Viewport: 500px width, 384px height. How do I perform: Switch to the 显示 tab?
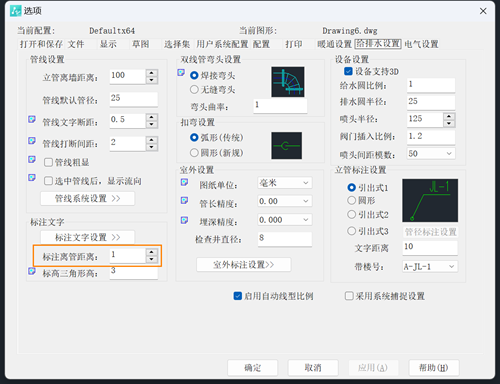tap(108, 44)
